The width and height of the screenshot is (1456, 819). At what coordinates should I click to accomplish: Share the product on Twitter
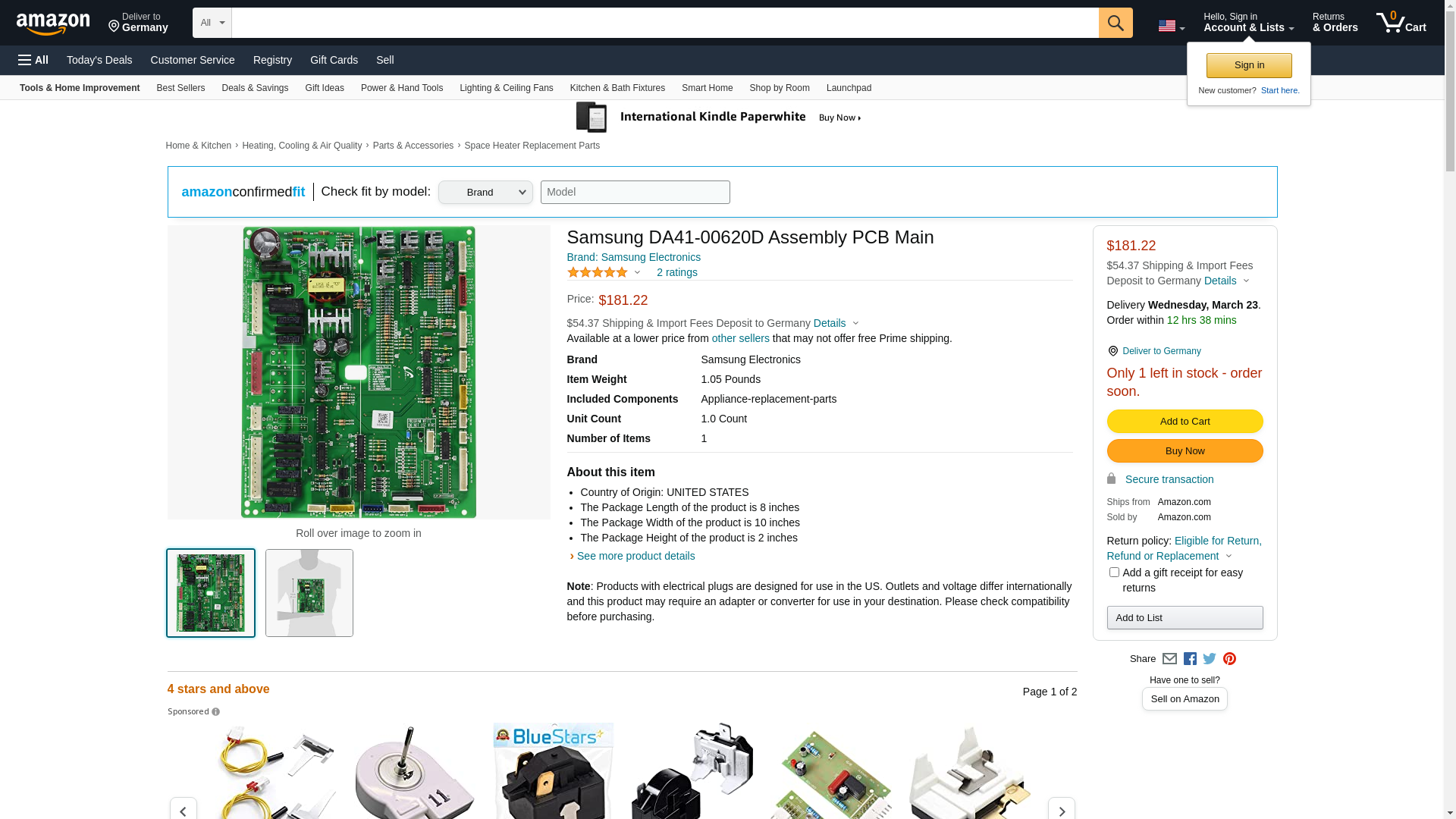click(x=1210, y=659)
